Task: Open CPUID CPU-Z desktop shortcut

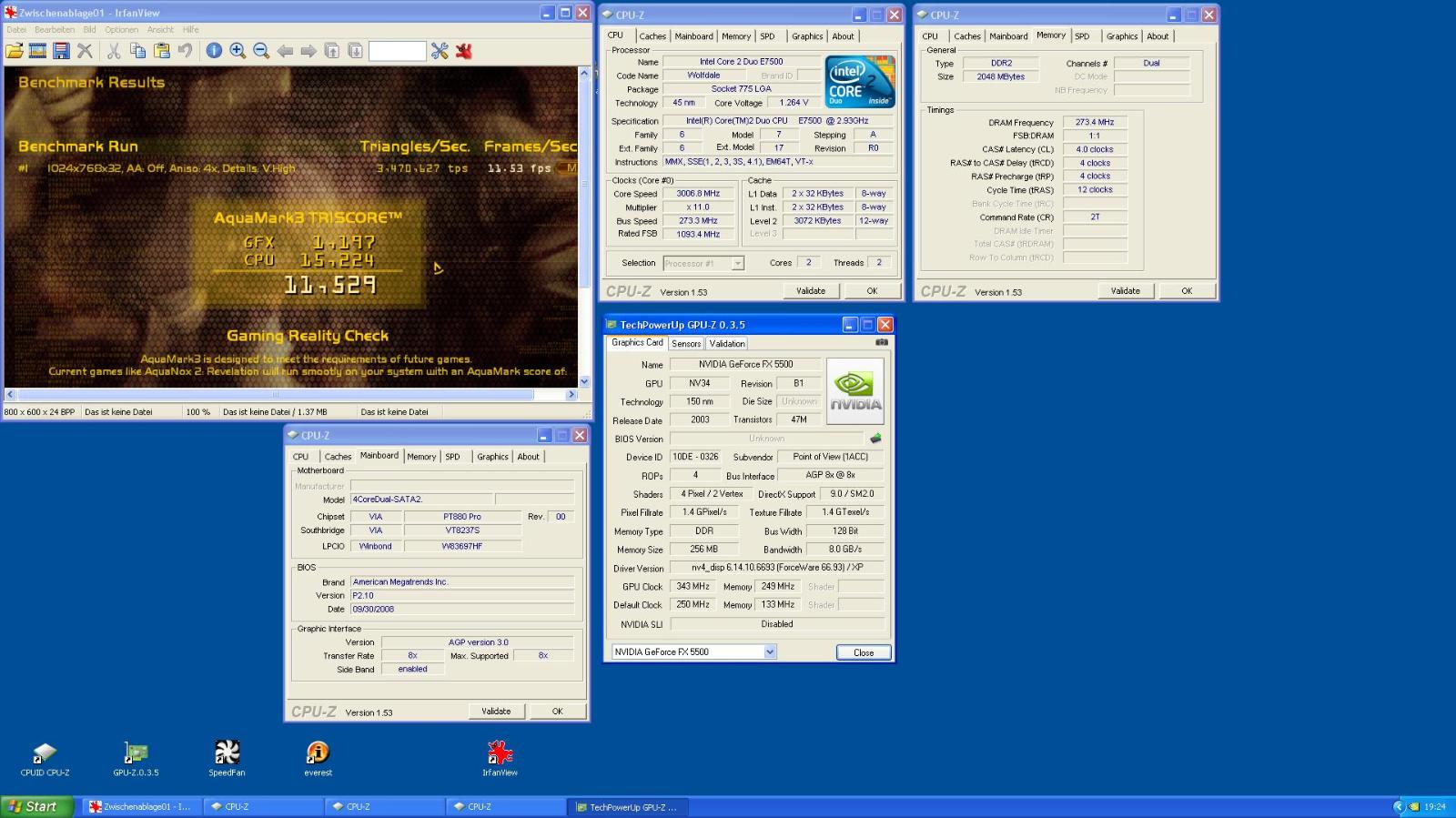Action: point(45,759)
